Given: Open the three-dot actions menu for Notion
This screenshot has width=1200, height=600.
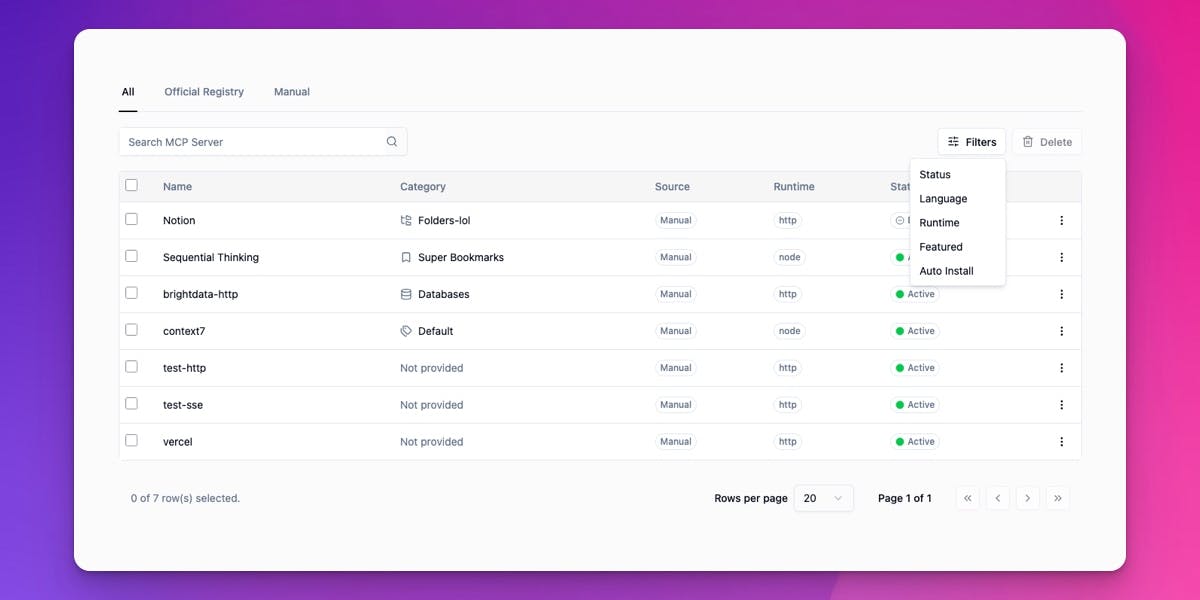Looking at the screenshot, I should point(1062,220).
